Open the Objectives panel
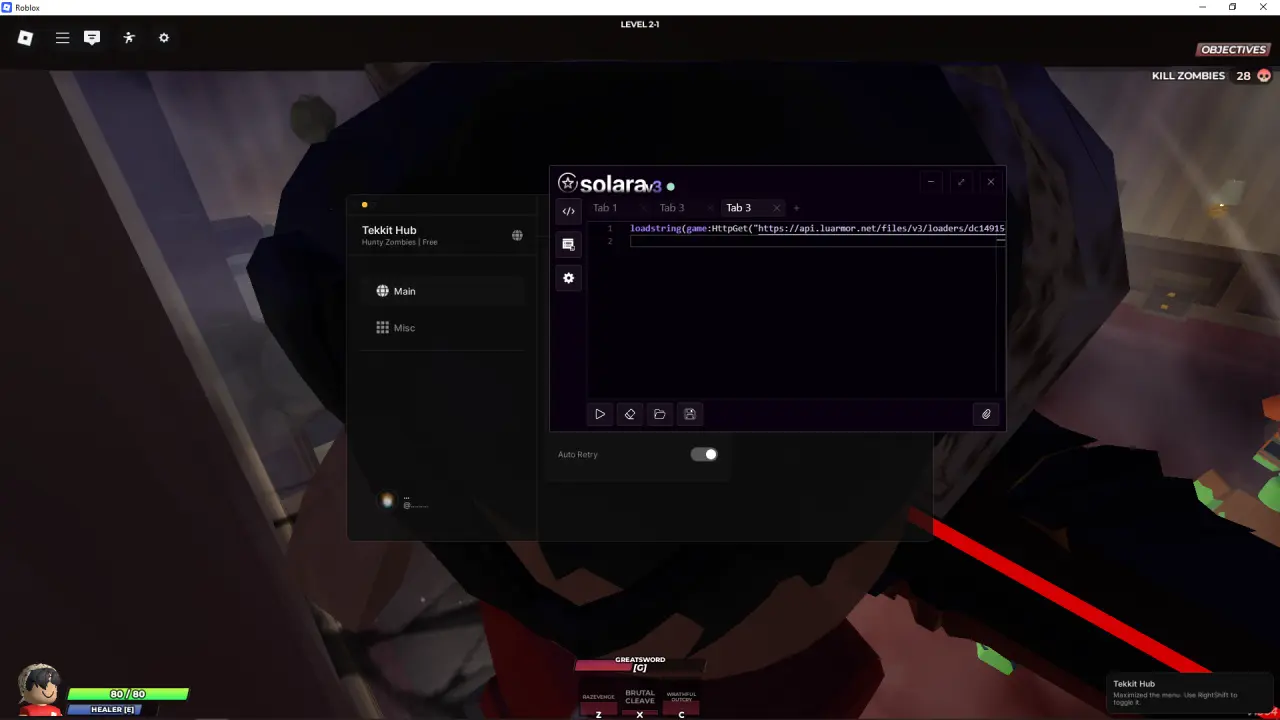 coord(1233,49)
